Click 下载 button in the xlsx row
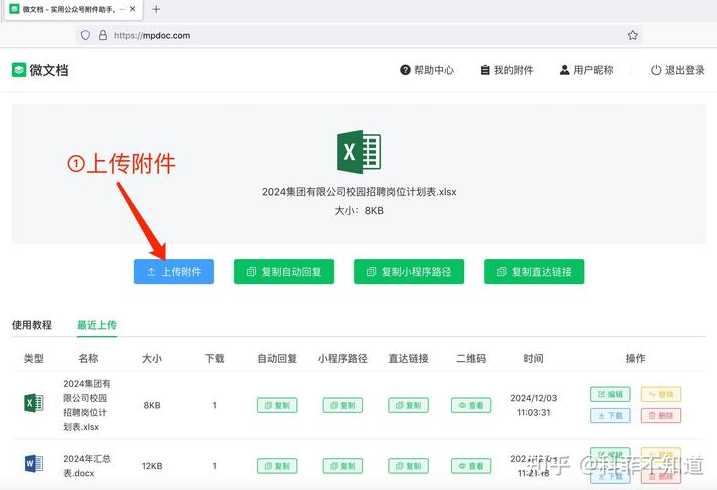This screenshot has height=490, width=717. click(610, 415)
